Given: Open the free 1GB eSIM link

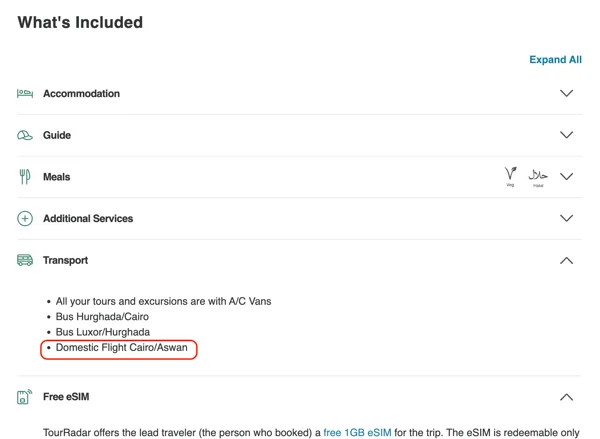Looking at the screenshot, I should [x=357, y=432].
